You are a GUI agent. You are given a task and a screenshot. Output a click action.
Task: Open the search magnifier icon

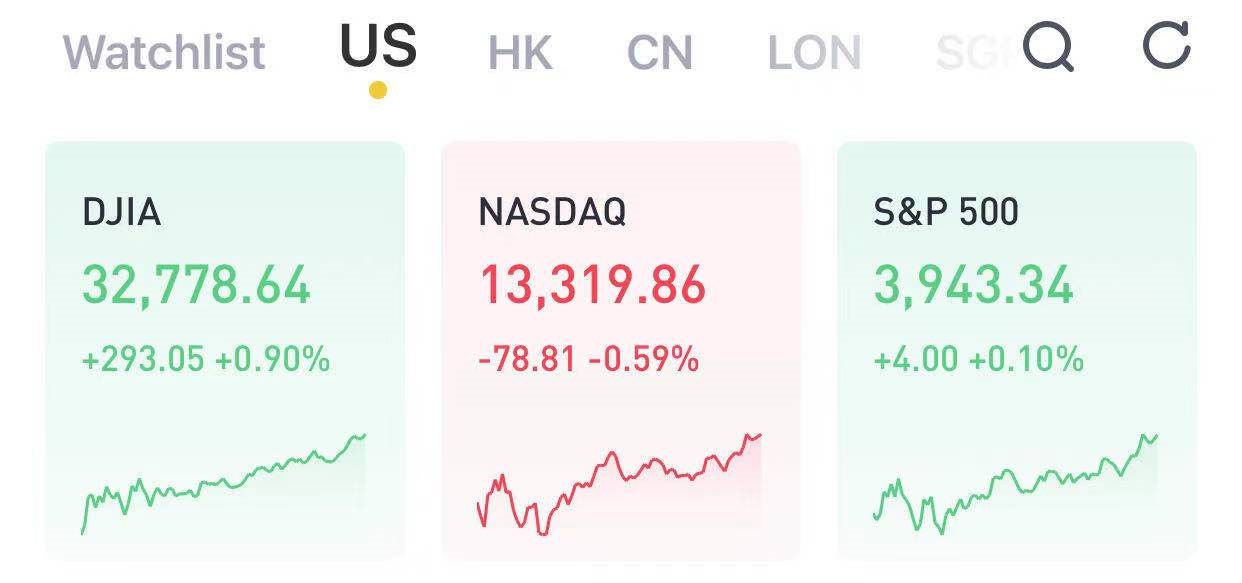1049,47
